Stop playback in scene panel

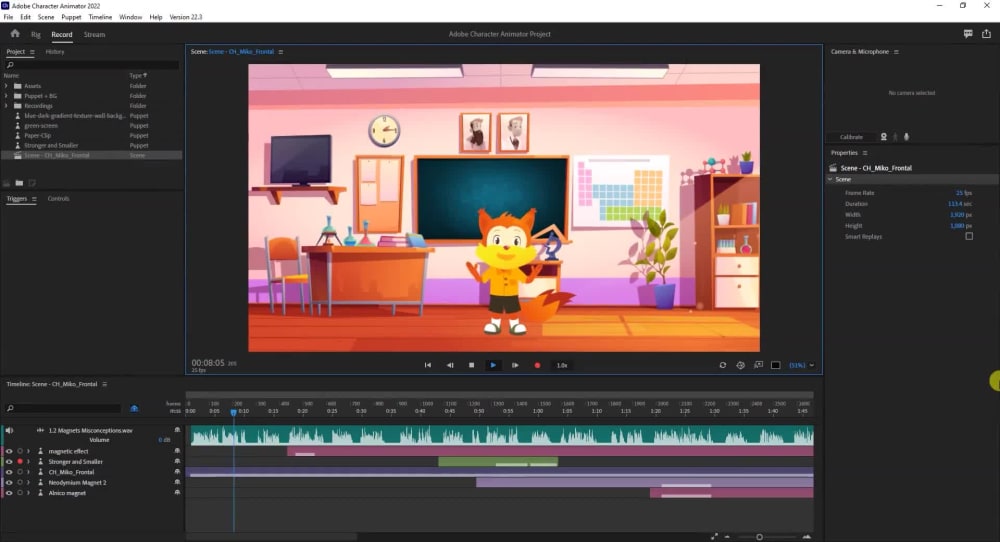click(471, 365)
